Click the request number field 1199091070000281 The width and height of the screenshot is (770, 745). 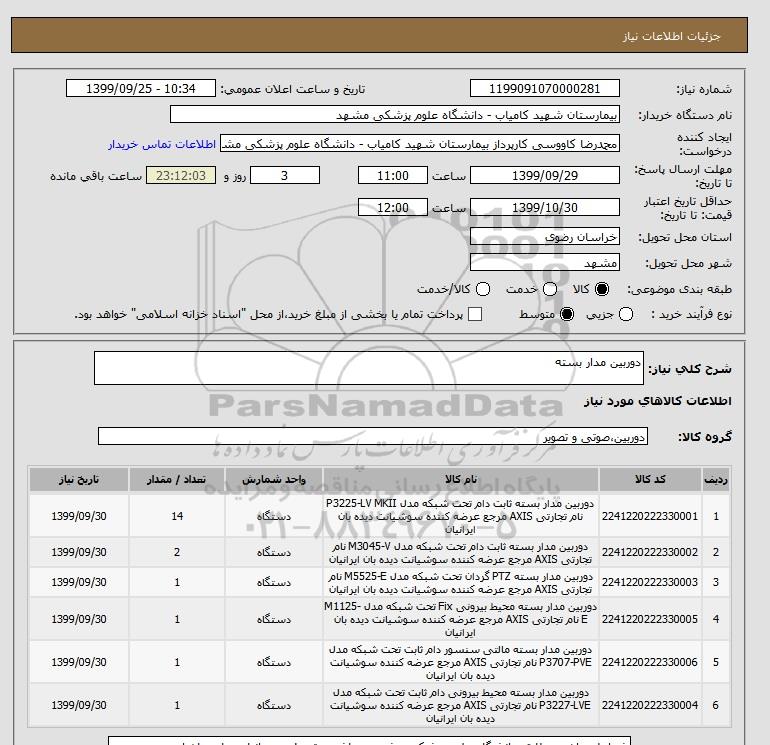tap(545, 88)
